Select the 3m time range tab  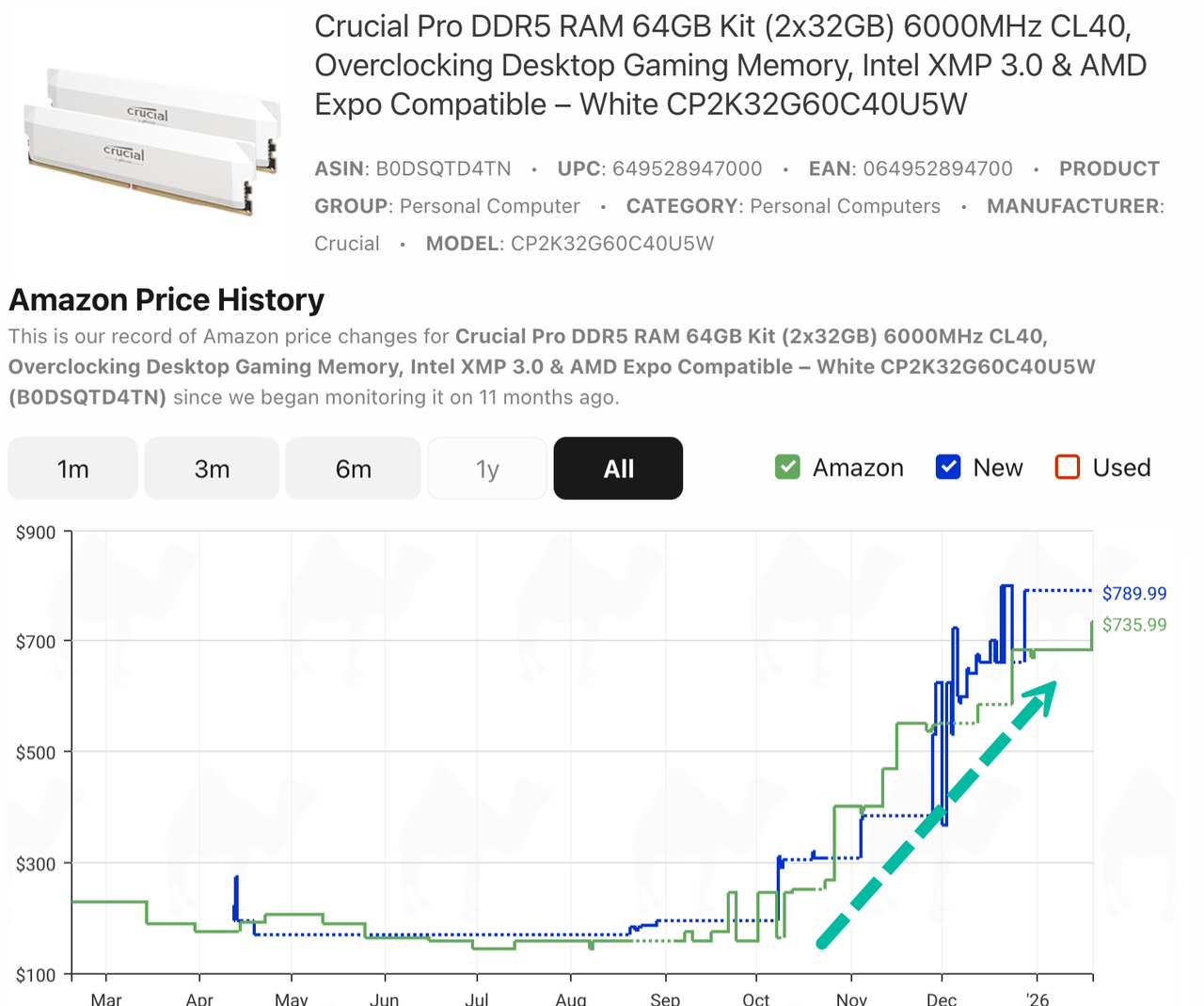pyautogui.click(x=213, y=469)
